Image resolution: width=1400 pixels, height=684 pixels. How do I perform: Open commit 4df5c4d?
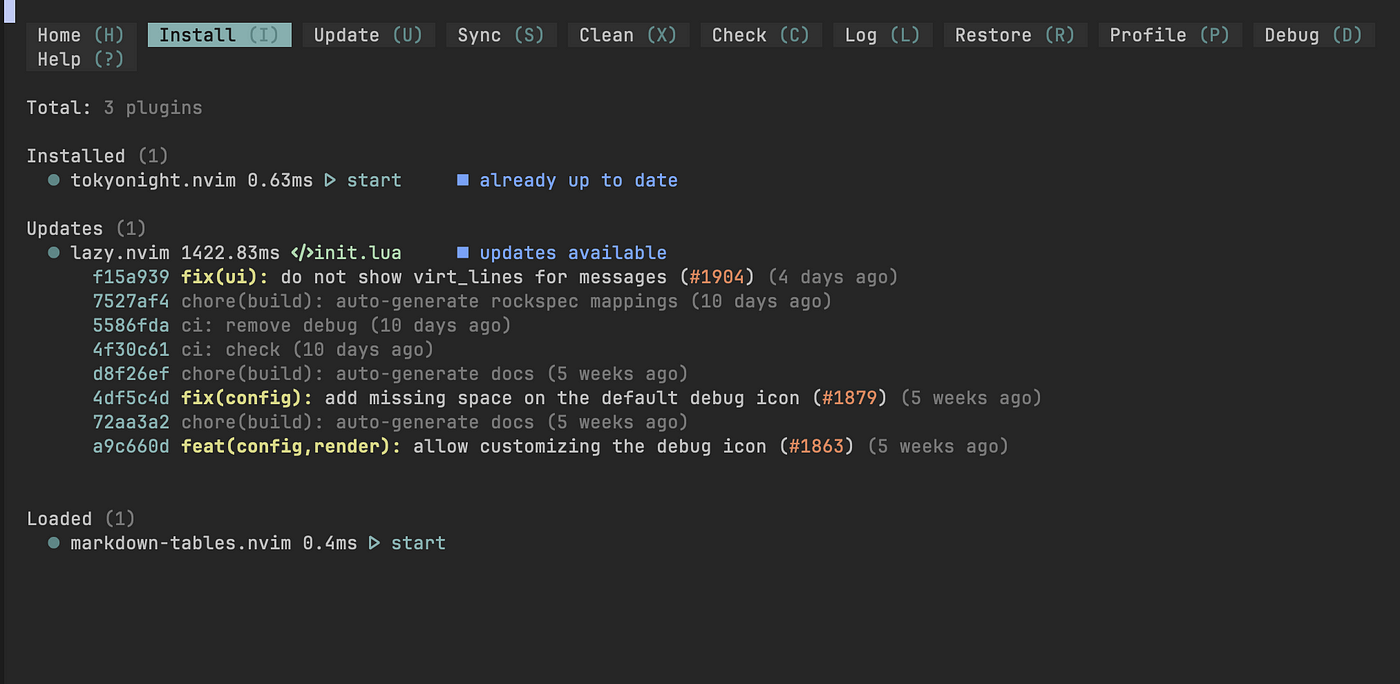coord(131,398)
